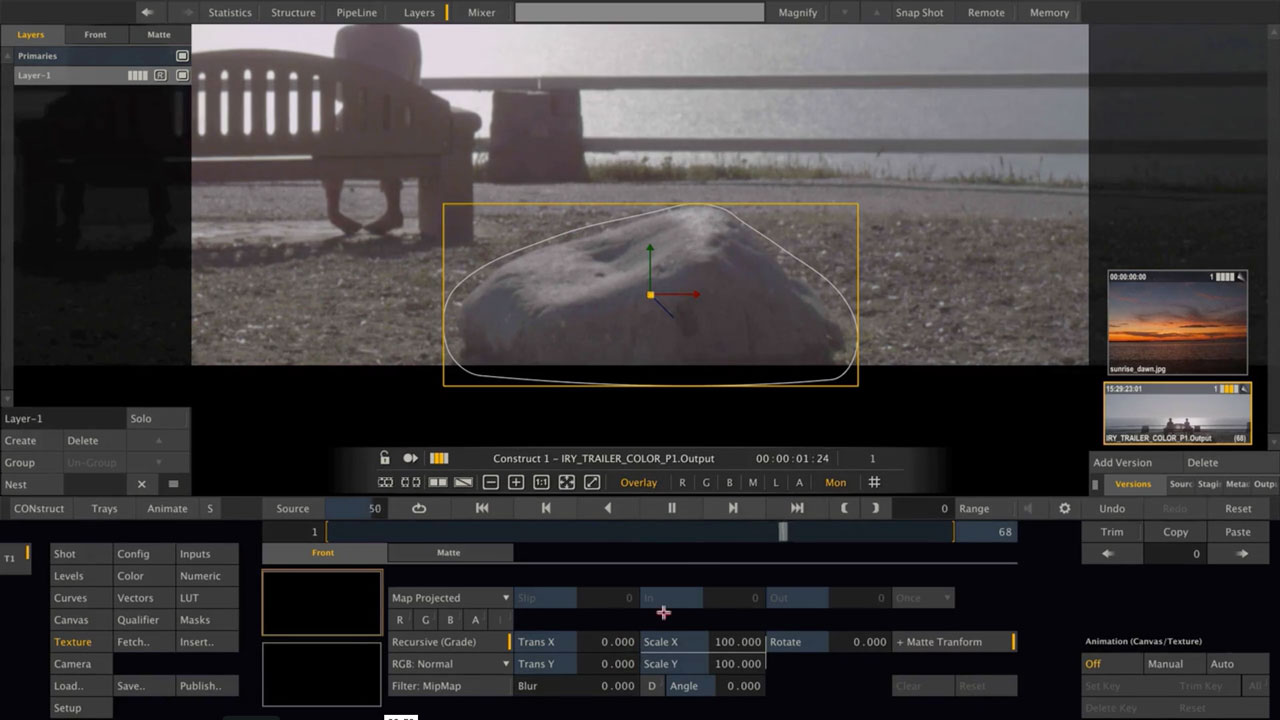Image resolution: width=1280 pixels, height=720 pixels.
Task: Select the dual-frame view icon
Action: tap(411, 482)
